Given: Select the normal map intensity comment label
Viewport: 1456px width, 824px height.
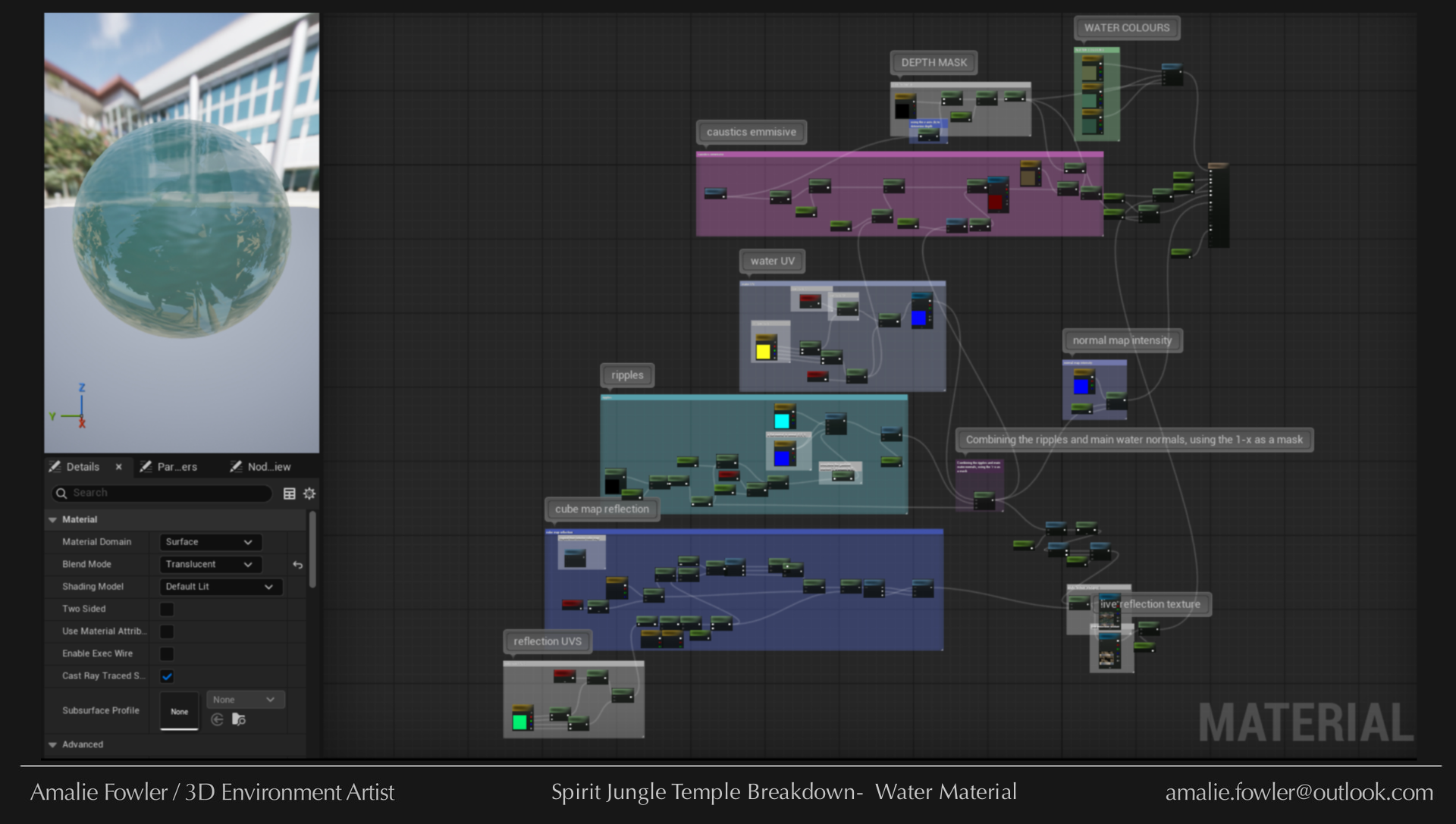Looking at the screenshot, I should click(1122, 340).
